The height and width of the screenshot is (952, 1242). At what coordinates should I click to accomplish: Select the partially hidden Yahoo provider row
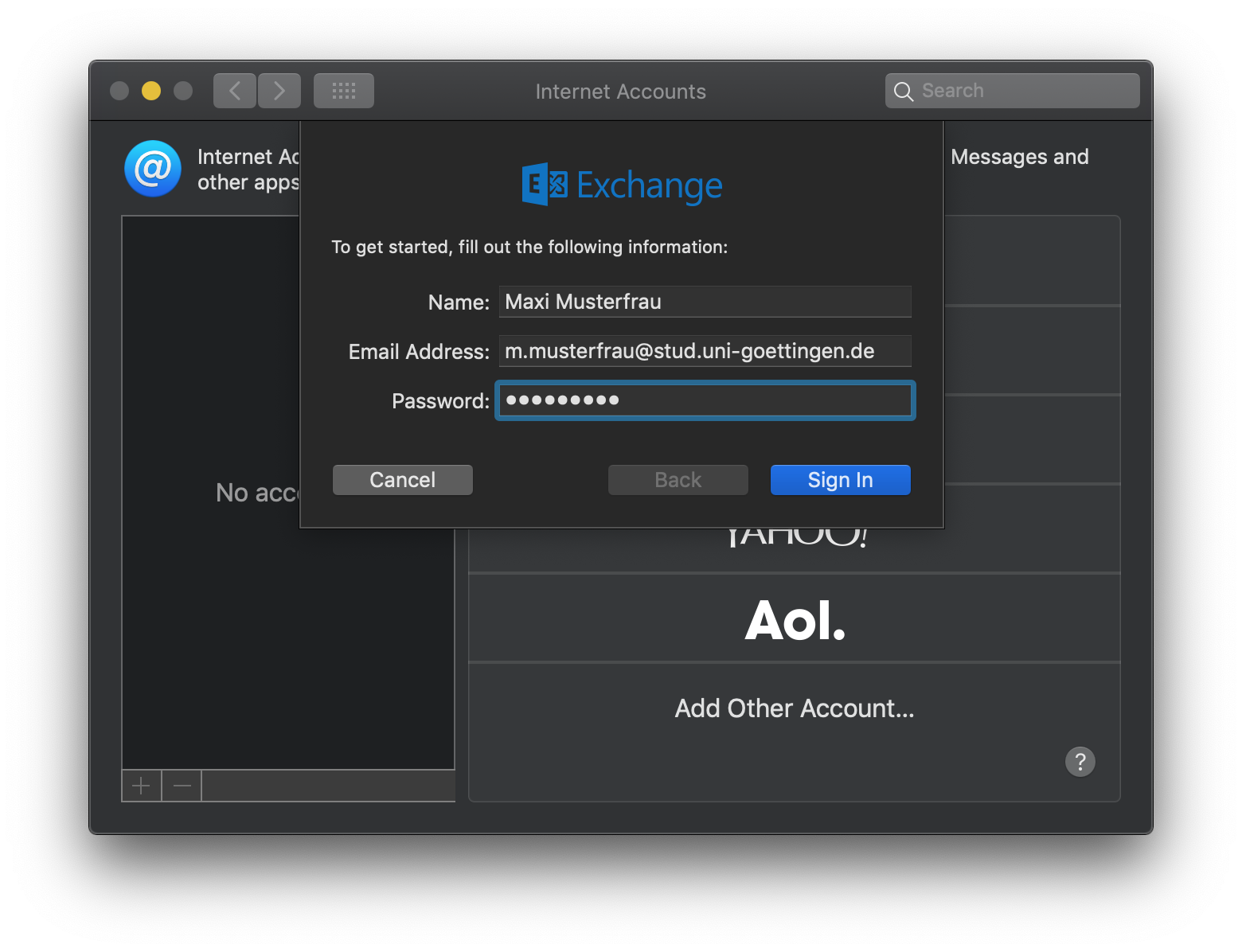tap(795, 549)
